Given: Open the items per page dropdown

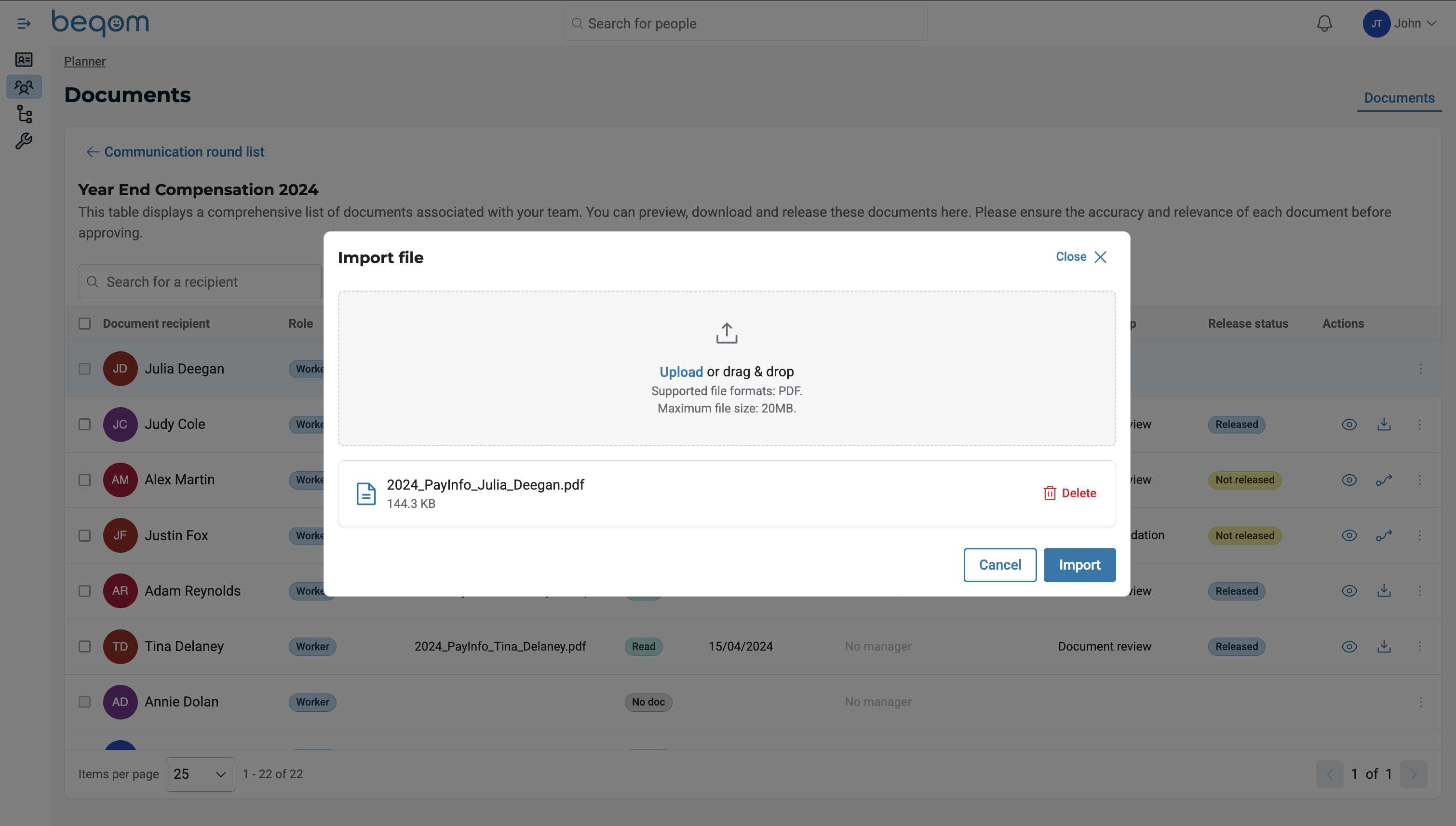Looking at the screenshot, I should (x=200, y=774).
